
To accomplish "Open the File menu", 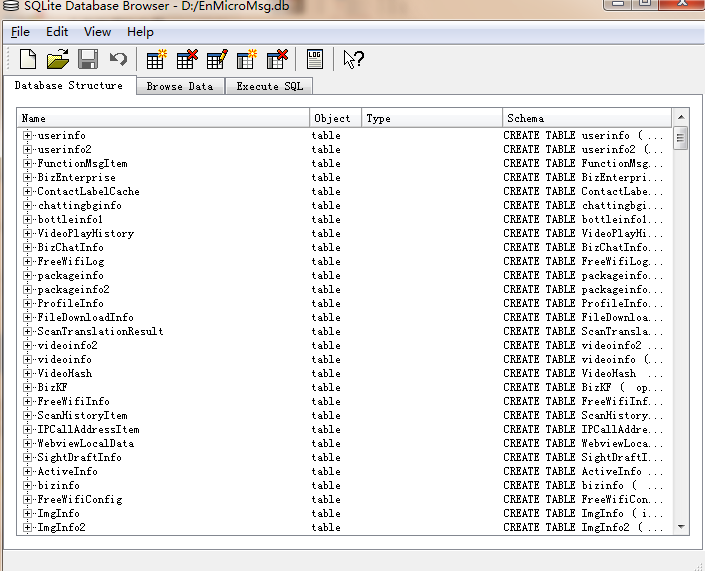I will pyautogui.click(x=20, y=32).
